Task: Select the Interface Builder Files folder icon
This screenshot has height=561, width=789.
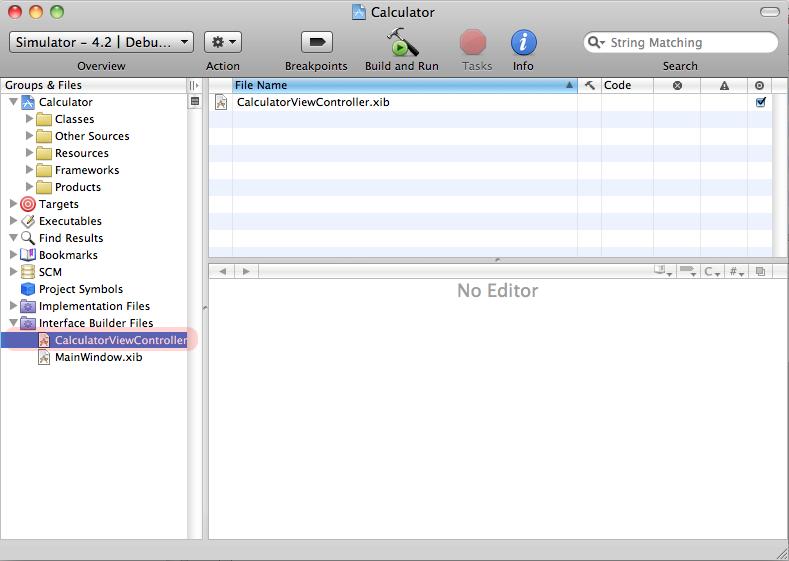Action: pos(28,323)
